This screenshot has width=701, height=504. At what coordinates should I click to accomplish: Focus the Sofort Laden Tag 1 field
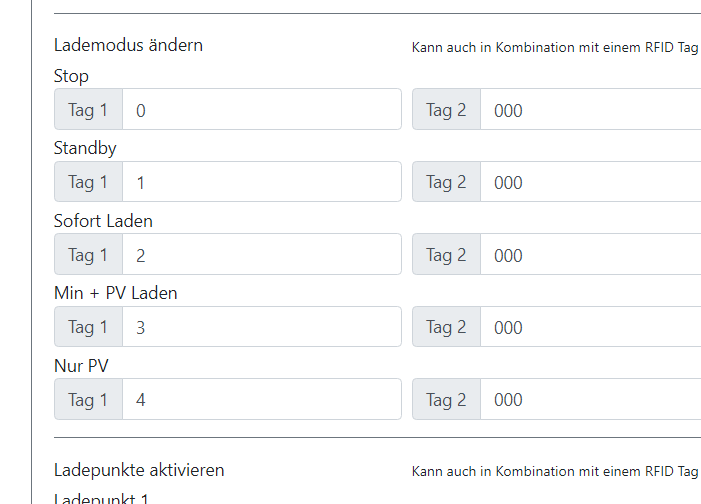[x=261, y=255]
